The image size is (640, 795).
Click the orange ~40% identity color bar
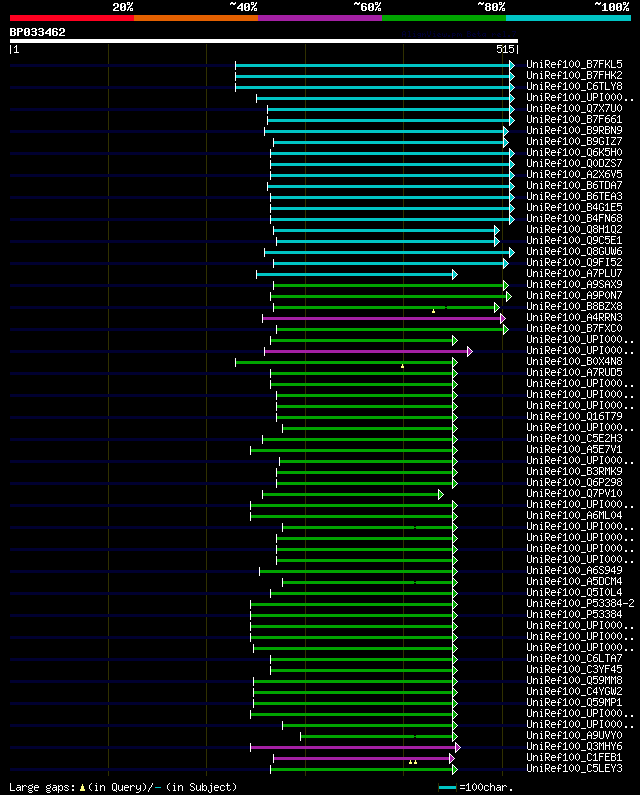point(196,18)
